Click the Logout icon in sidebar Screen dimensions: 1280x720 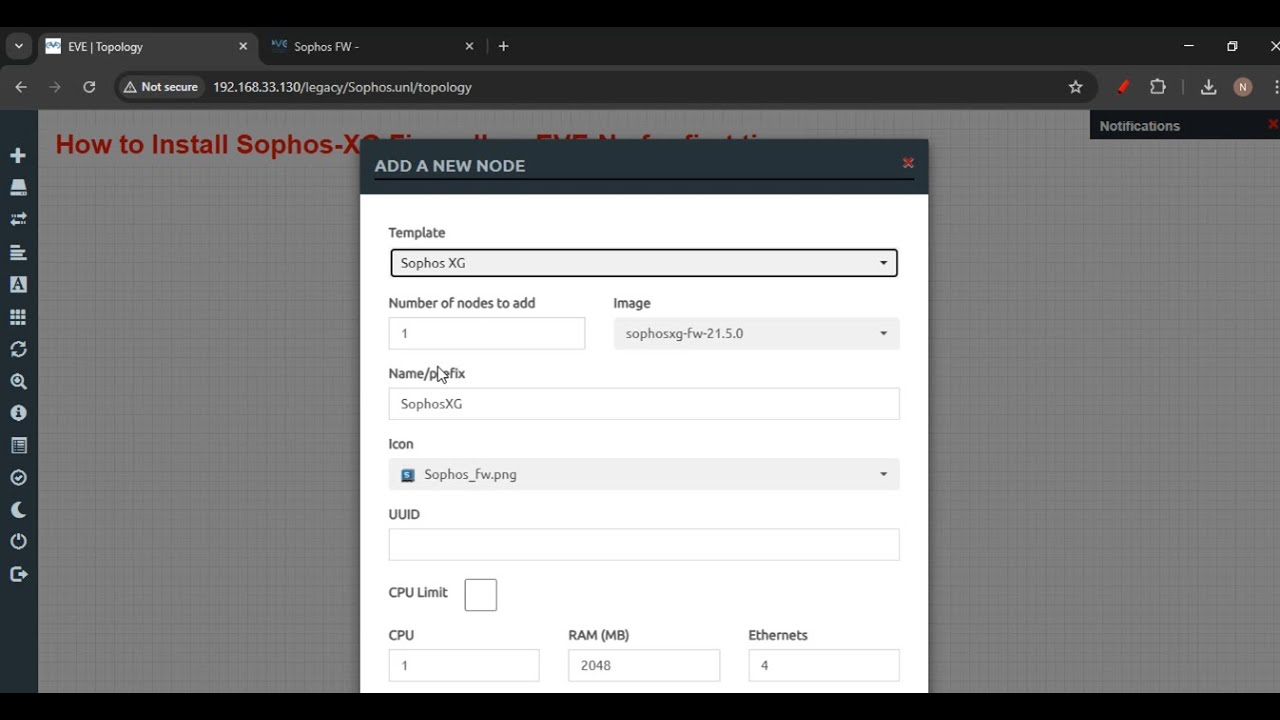click(18, 574)
